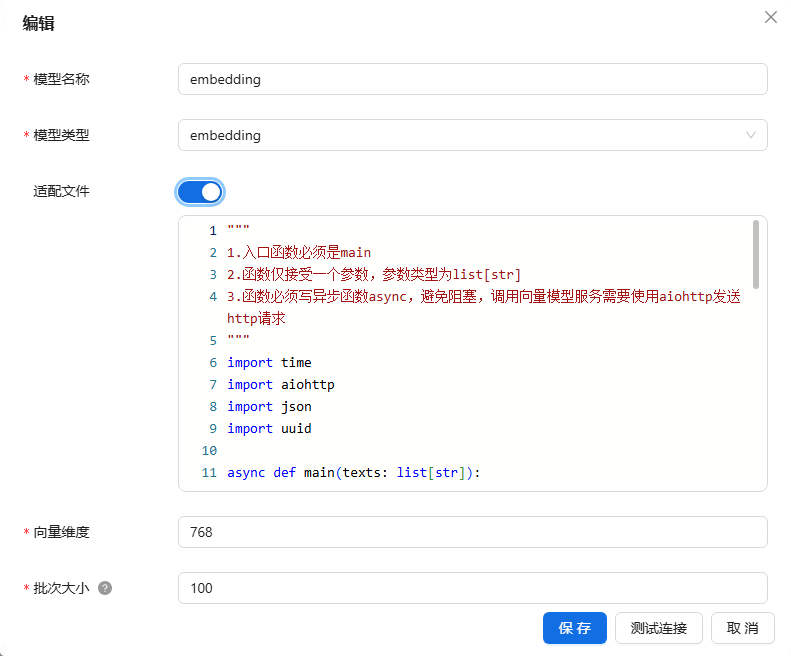Click the code editor vertical scrollbar
This screenshot has width=791, height=656.
tap(756, 254)
